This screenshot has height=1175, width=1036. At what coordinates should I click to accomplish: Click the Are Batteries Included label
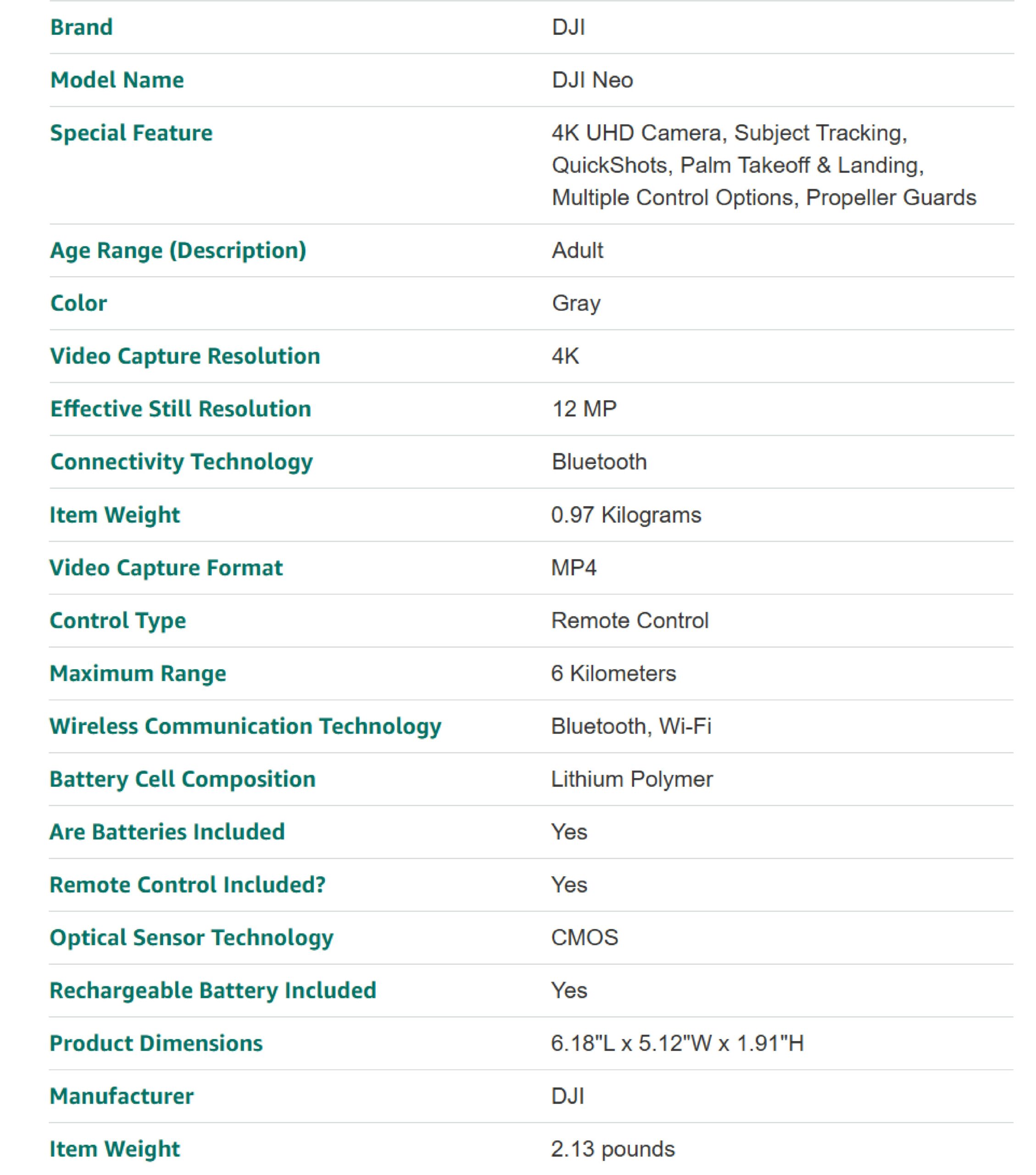[x=167, y=833]
